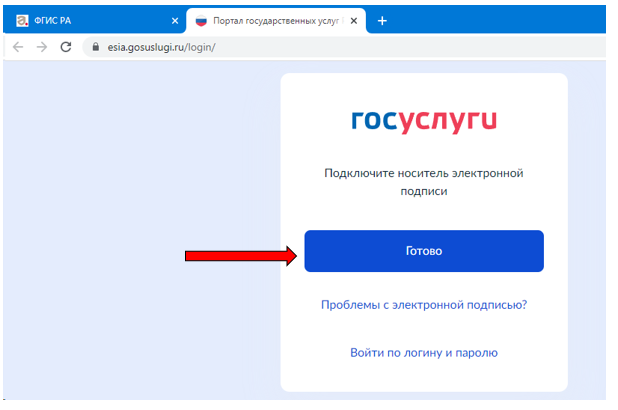This screenshot has height=410, width=618.
Task: Select the Портал государственных услуг tab
Action: pyautogui.click(x=276, y=20)
